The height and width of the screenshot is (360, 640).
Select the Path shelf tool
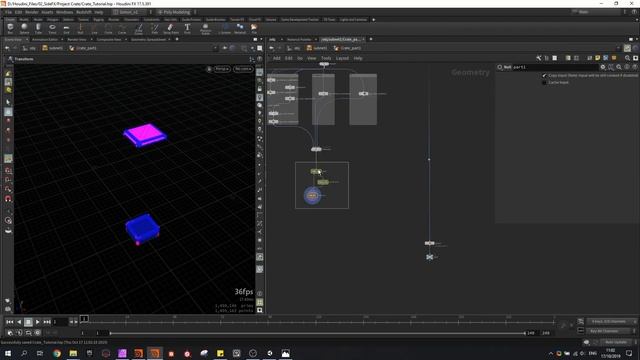(155, 28)
